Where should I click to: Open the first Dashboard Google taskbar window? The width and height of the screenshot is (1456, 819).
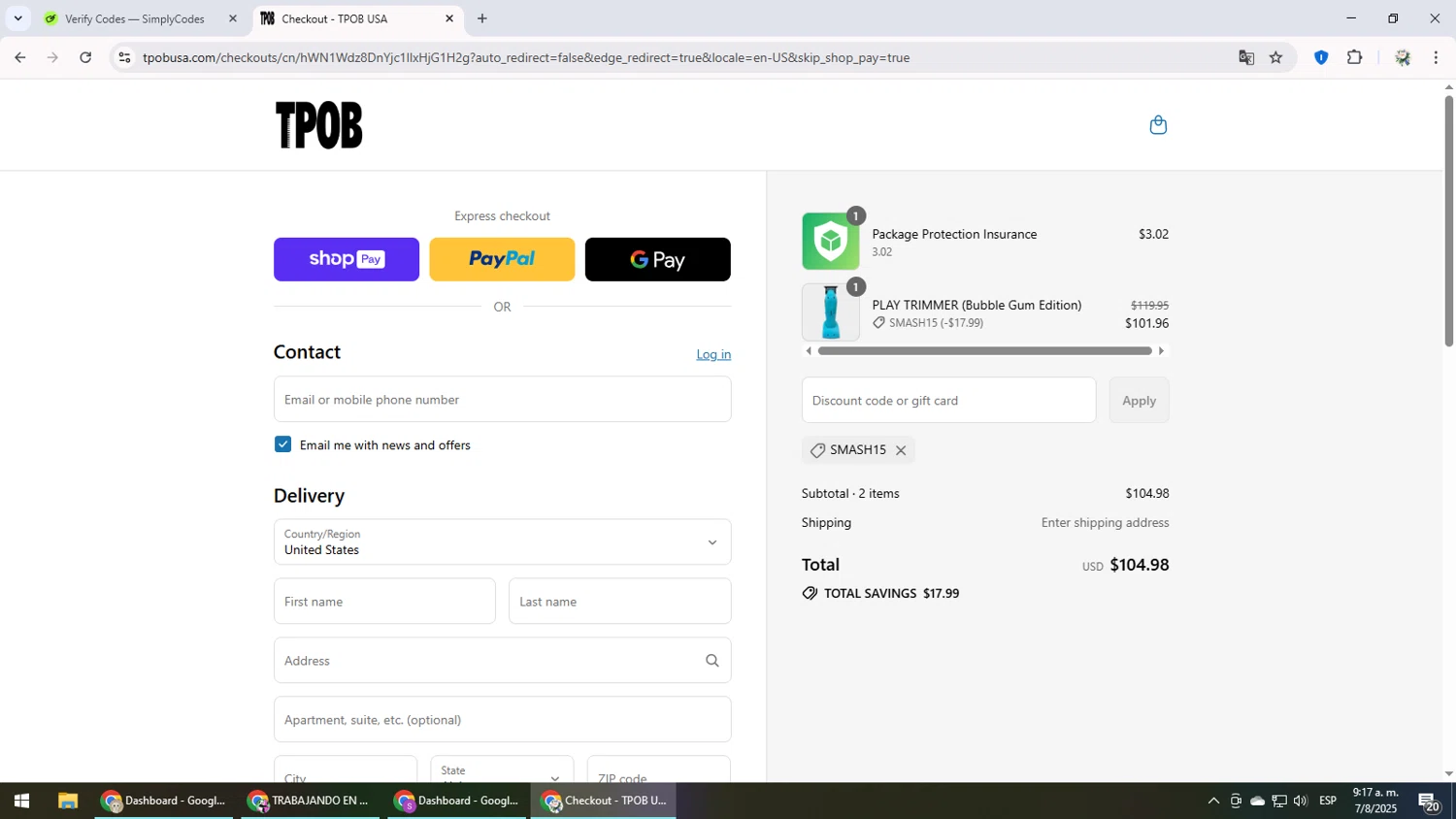tap(164, 801)
